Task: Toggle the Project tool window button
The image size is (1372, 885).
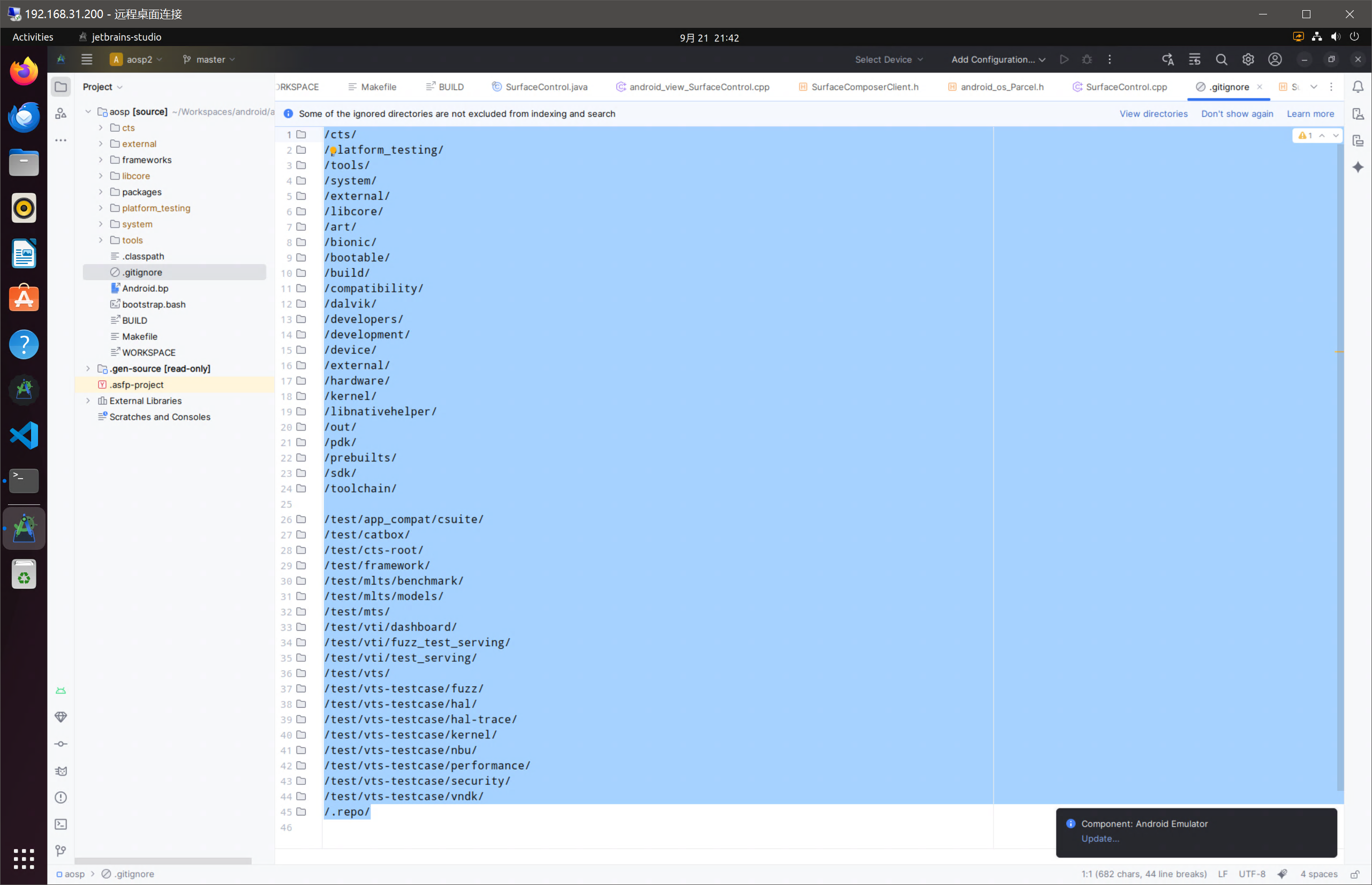Action: (61, 87)
